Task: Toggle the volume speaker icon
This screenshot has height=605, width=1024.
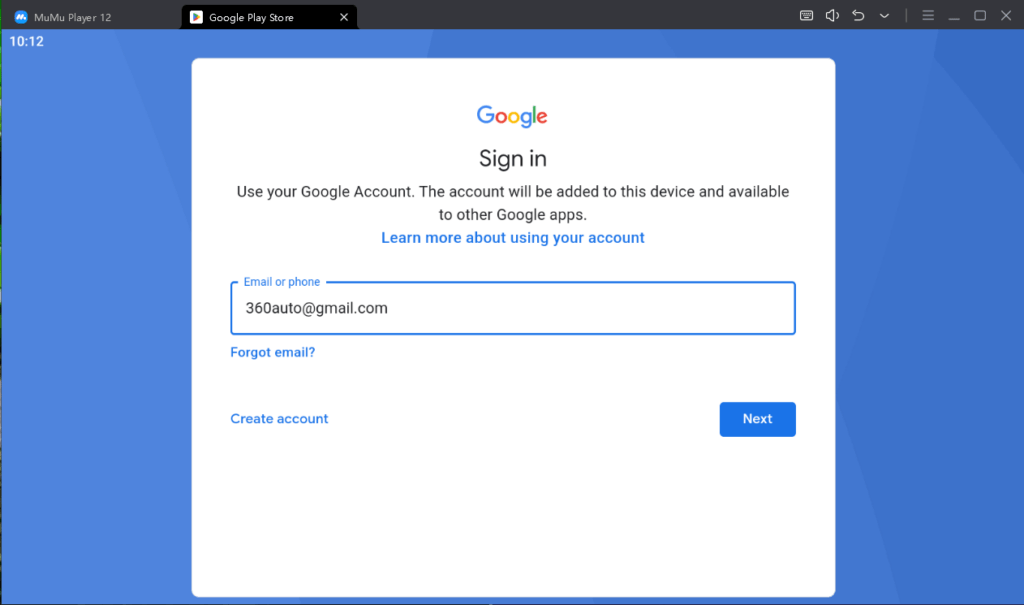Action: coord(832,16)
